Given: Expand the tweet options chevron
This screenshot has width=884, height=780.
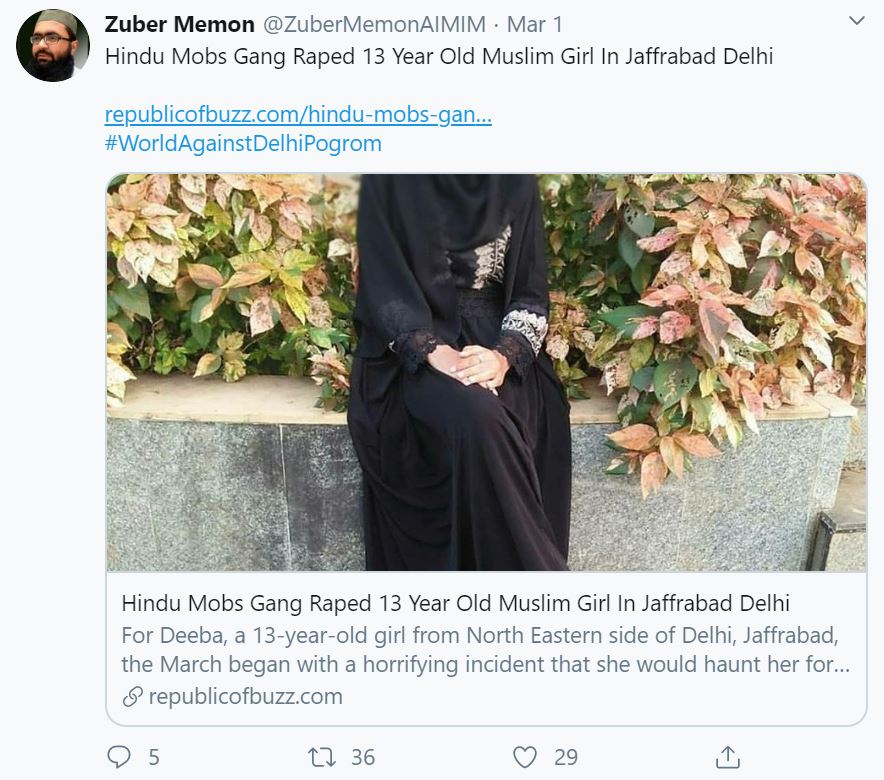Looking at the screenshot, I should [857, 21].
